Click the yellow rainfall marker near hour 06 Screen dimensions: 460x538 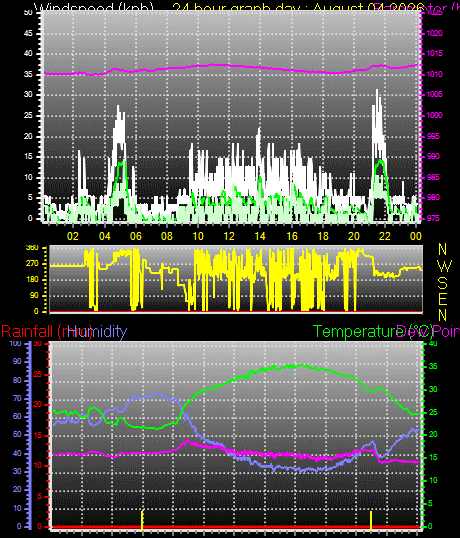click(142, 520)
